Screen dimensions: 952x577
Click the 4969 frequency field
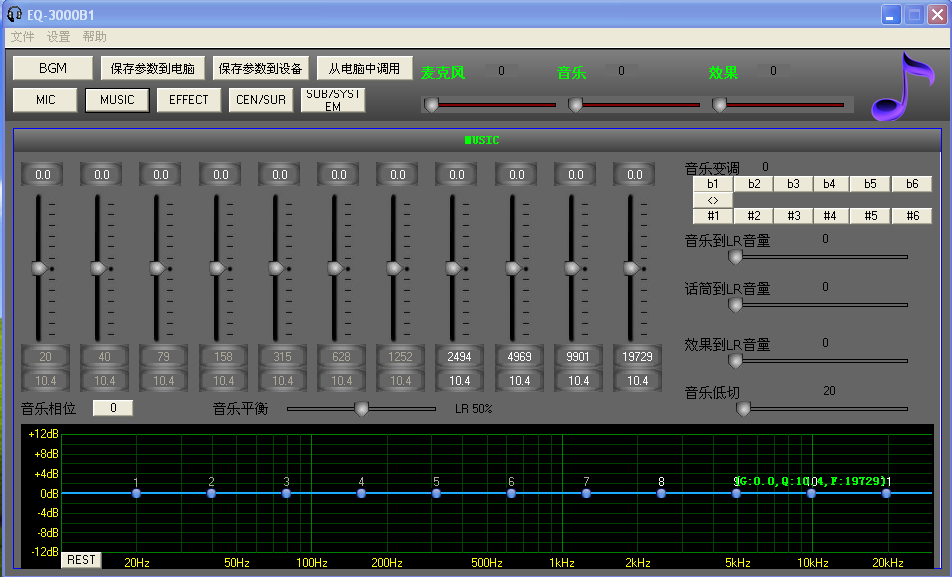tap(519, 357)
